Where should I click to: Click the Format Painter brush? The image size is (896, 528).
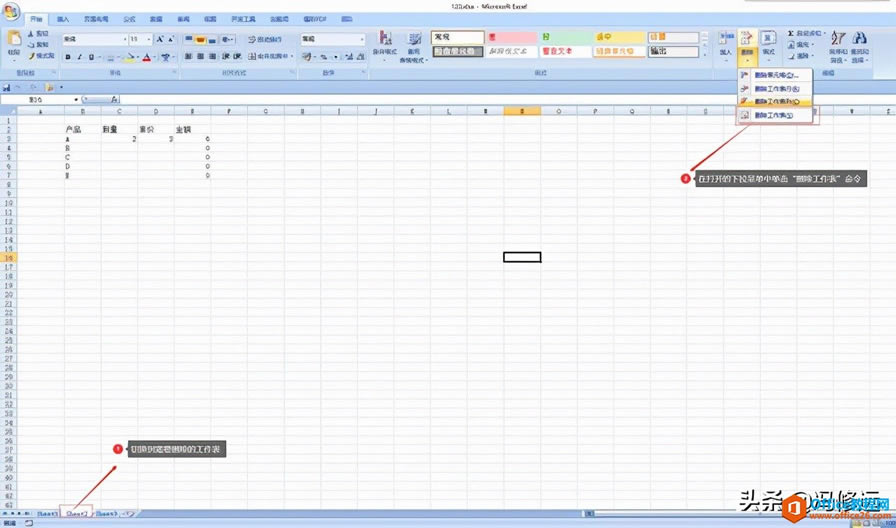click(x=41, y=56)
